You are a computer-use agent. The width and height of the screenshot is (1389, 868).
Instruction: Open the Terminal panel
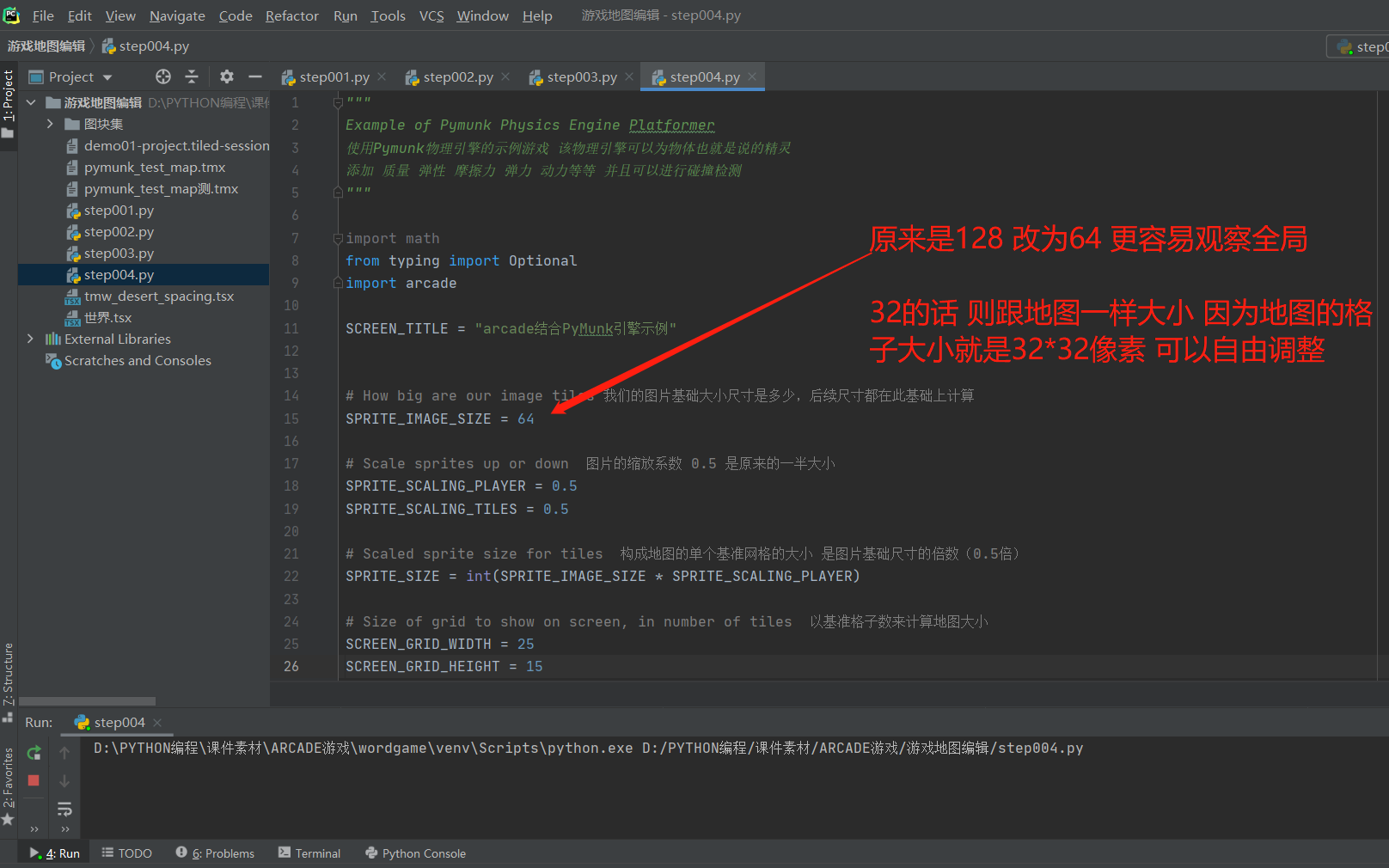coord(309,853)
